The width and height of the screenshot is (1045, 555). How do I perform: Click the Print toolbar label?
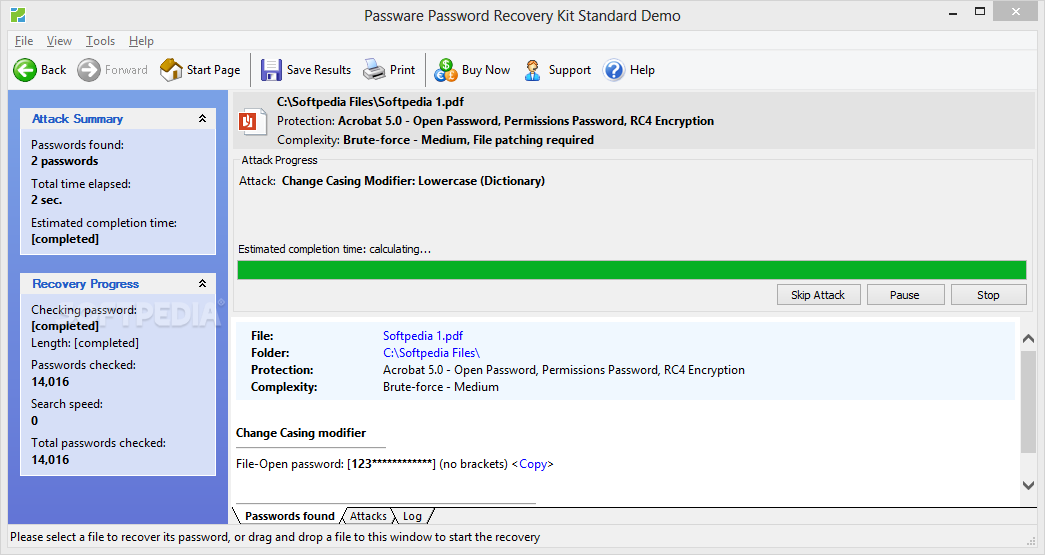403,70
